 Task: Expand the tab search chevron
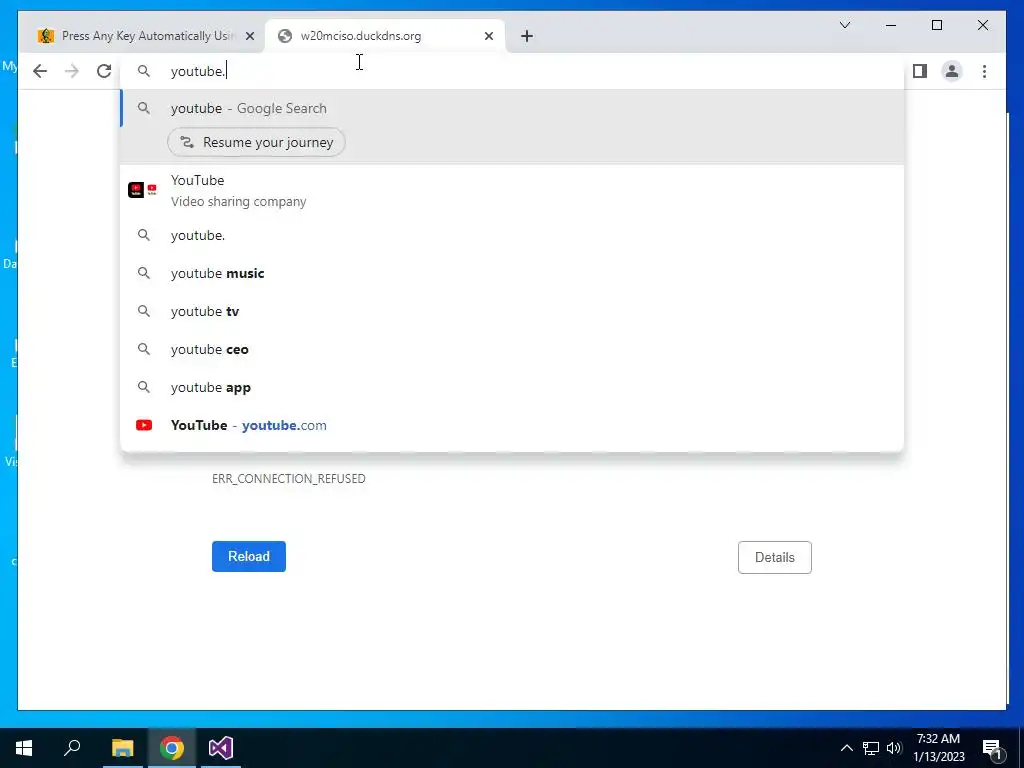pyautogui.click(x=844, y=25)
